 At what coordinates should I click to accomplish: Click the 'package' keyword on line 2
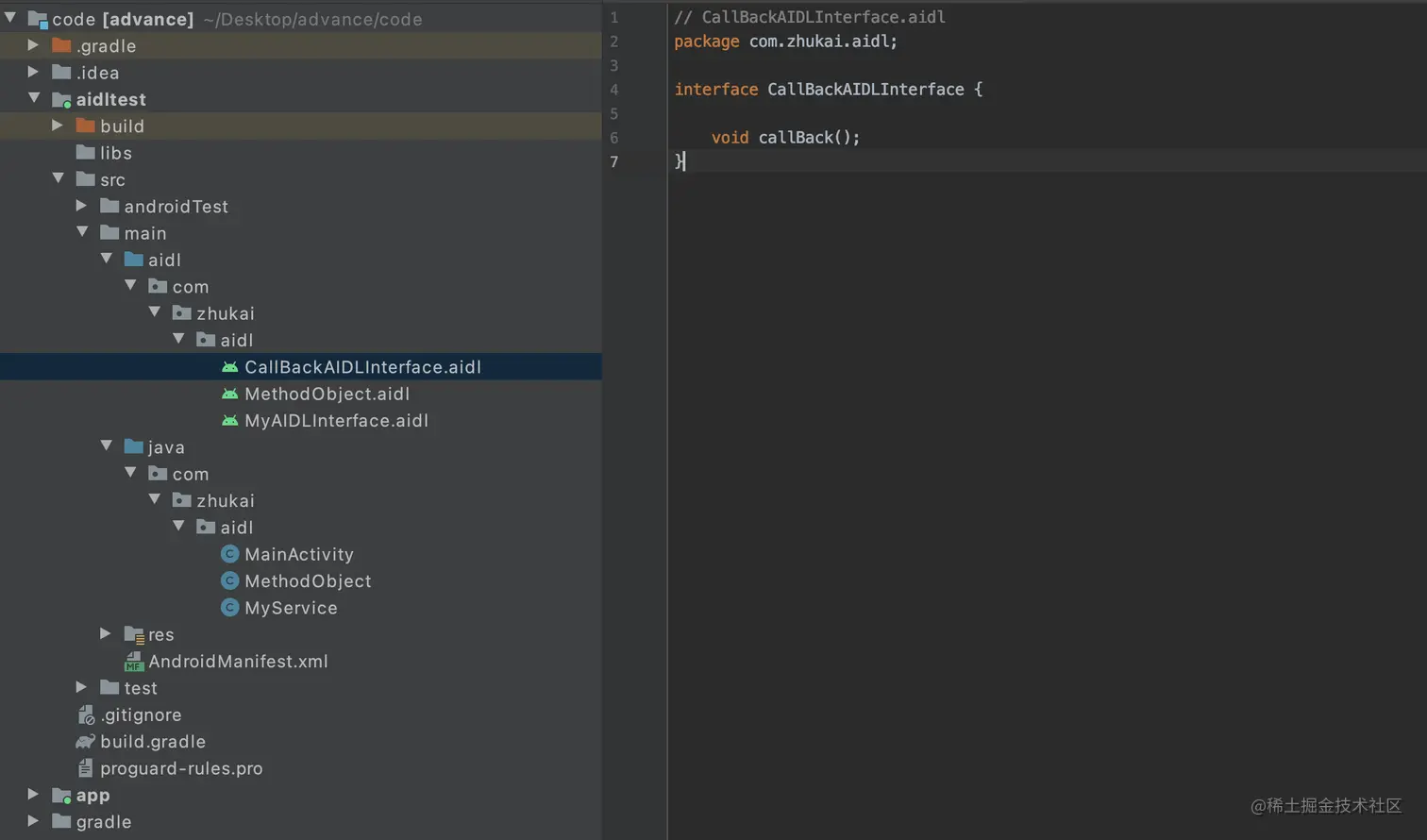(x=707, y=42)
